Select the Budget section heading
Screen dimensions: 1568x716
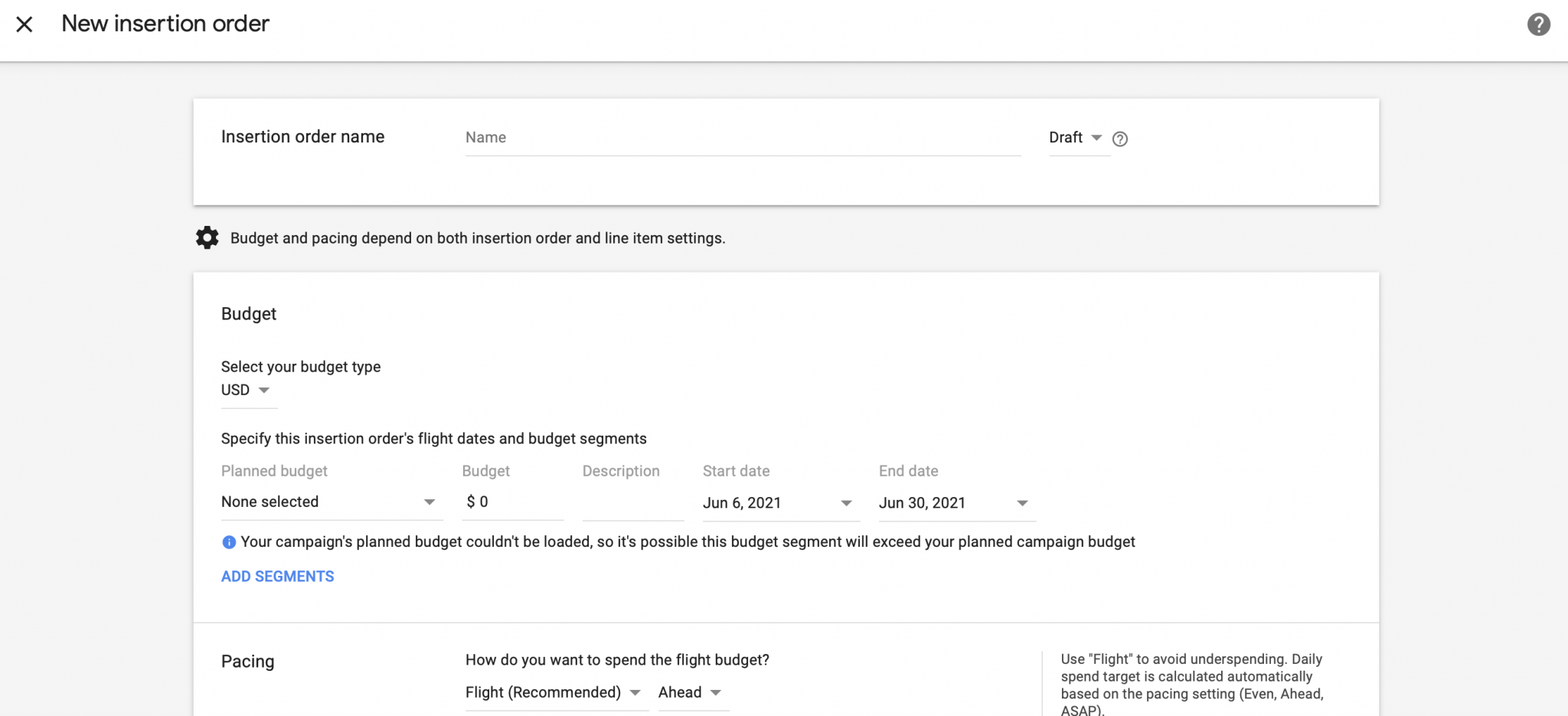coord(248,314)
